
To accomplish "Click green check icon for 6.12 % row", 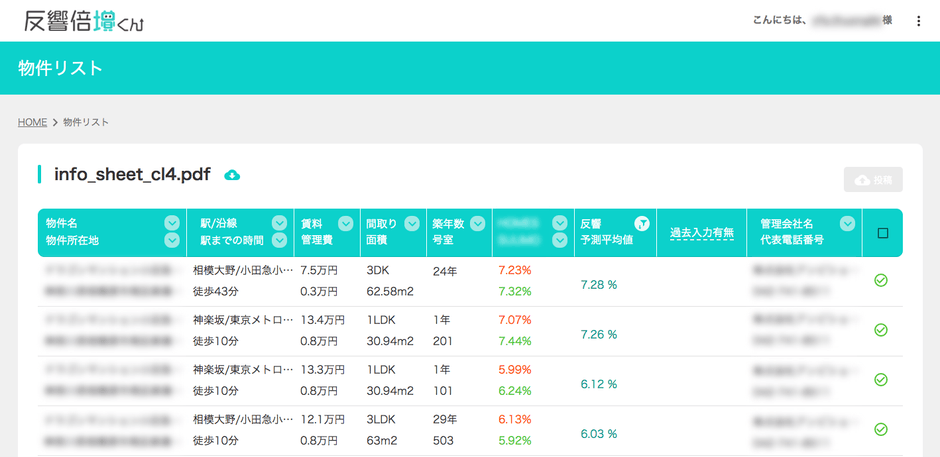I will coord(881,380).
